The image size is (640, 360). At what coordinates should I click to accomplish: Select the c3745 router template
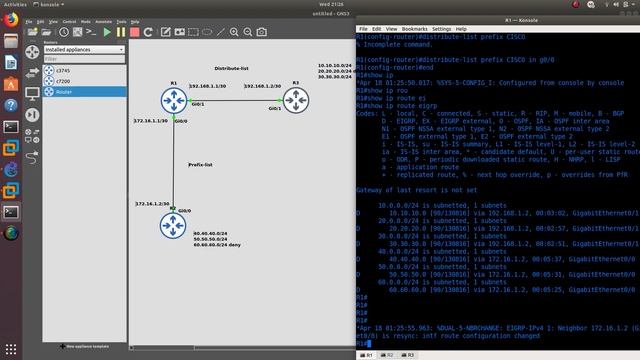pyautogui.click(x=84, y=71)
